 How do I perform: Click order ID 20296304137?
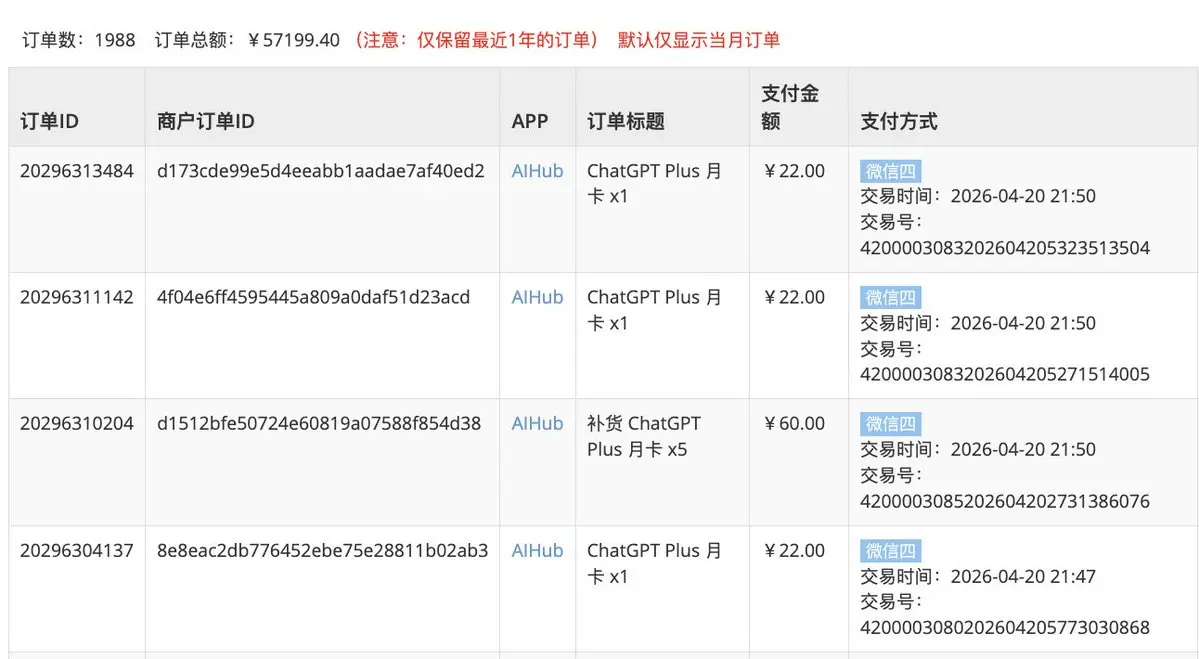click(x=76, y=550)
